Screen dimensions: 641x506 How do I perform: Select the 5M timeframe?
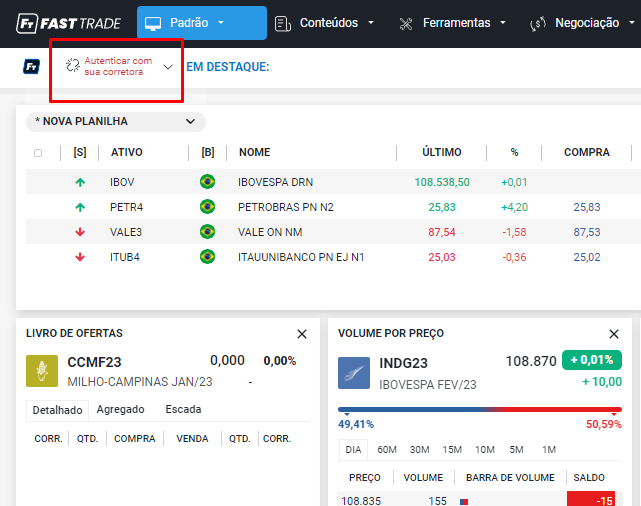516,450
